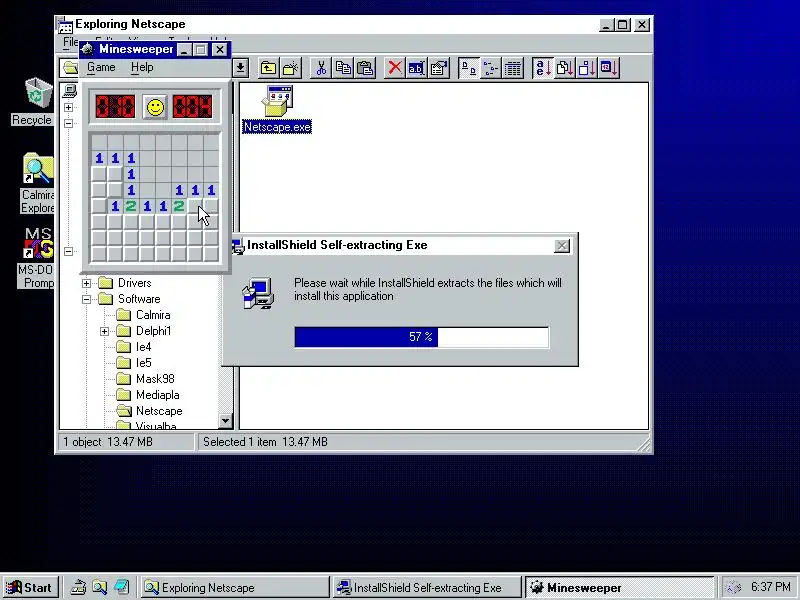Click Up One Level toolbar icon
Viewport: 800px width, 600px height.
pyautogui.click(x=268, y=68)
